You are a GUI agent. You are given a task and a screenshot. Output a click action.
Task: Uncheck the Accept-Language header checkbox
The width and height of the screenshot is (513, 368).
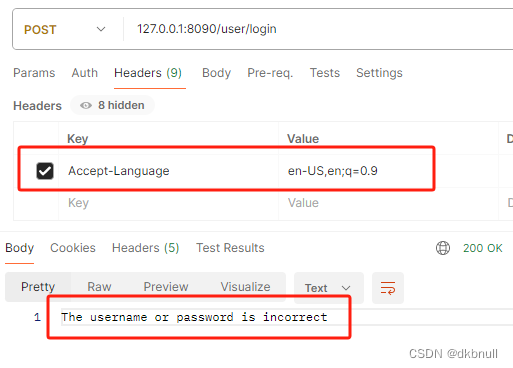point(45,171)
